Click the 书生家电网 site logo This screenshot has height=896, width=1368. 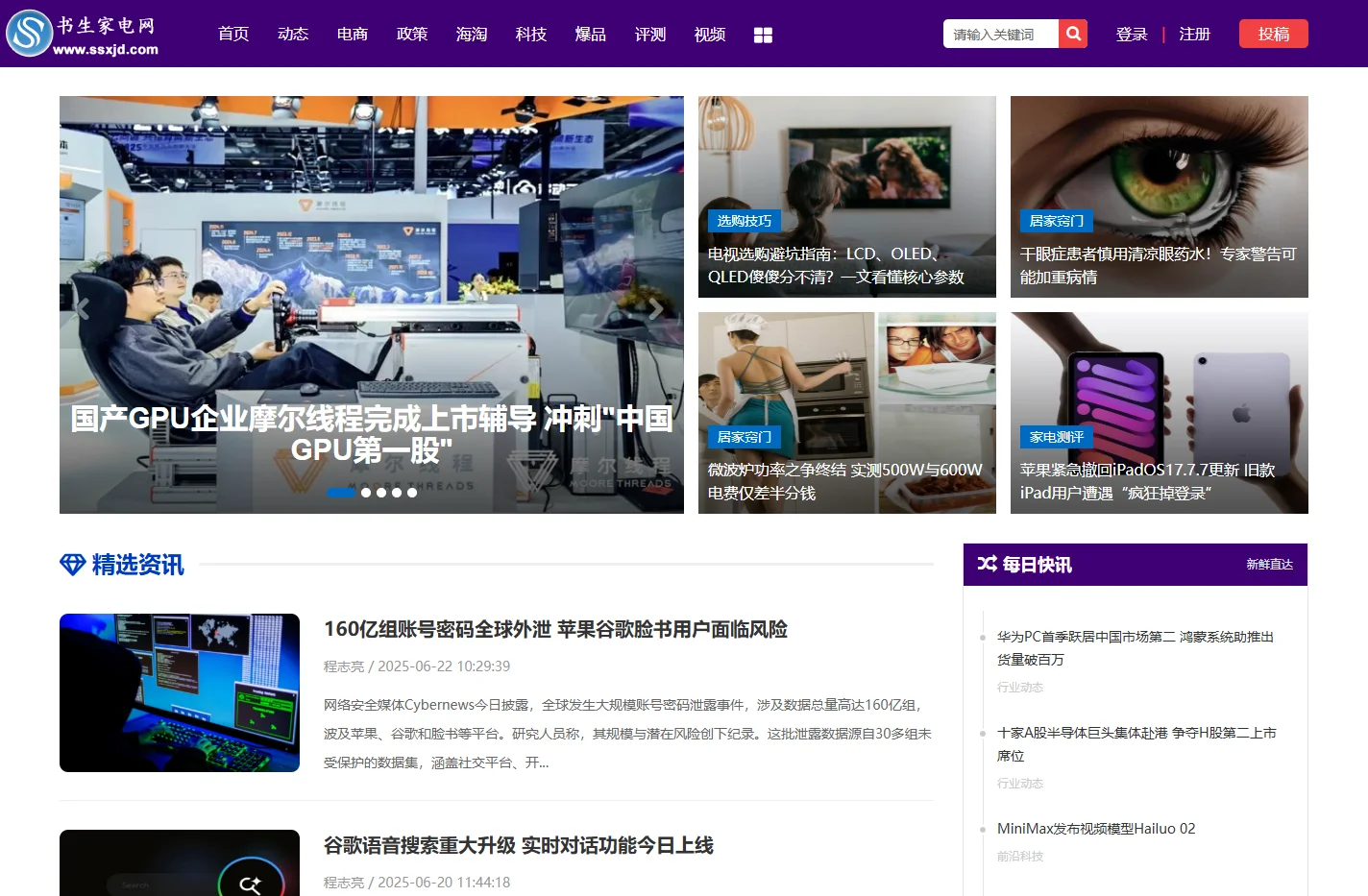(x=83, y=34)
